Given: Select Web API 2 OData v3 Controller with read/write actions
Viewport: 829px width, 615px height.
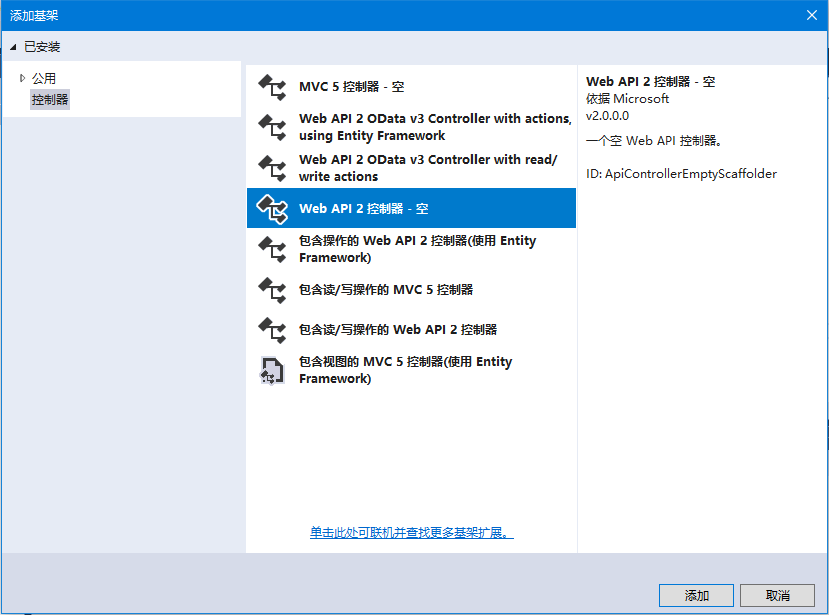Looking at the screenshot, I should (428, 168).
